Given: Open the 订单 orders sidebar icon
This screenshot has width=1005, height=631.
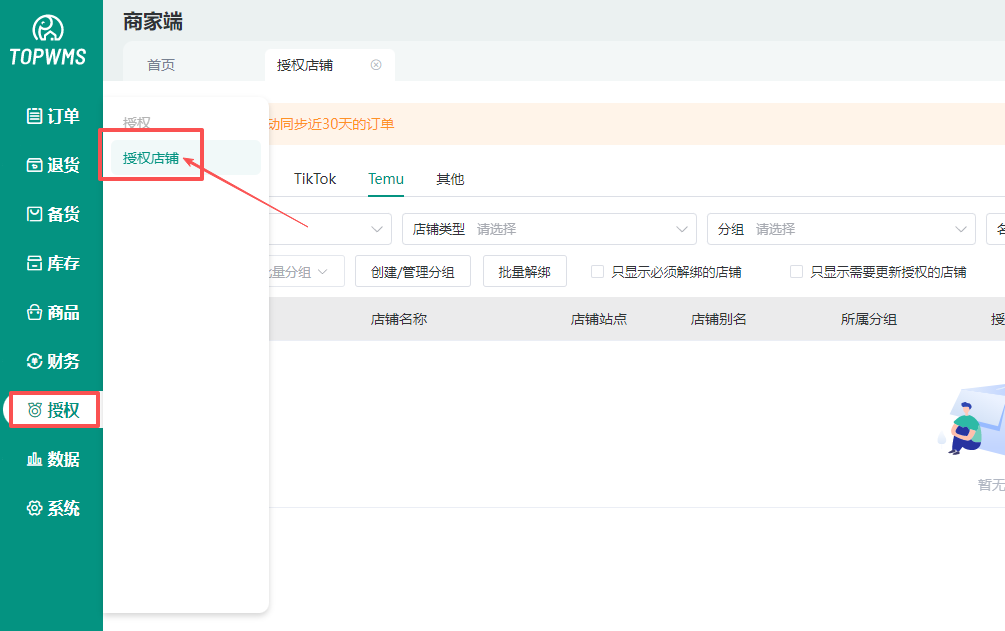Looking at the screenshot, I should coord(35,116).
